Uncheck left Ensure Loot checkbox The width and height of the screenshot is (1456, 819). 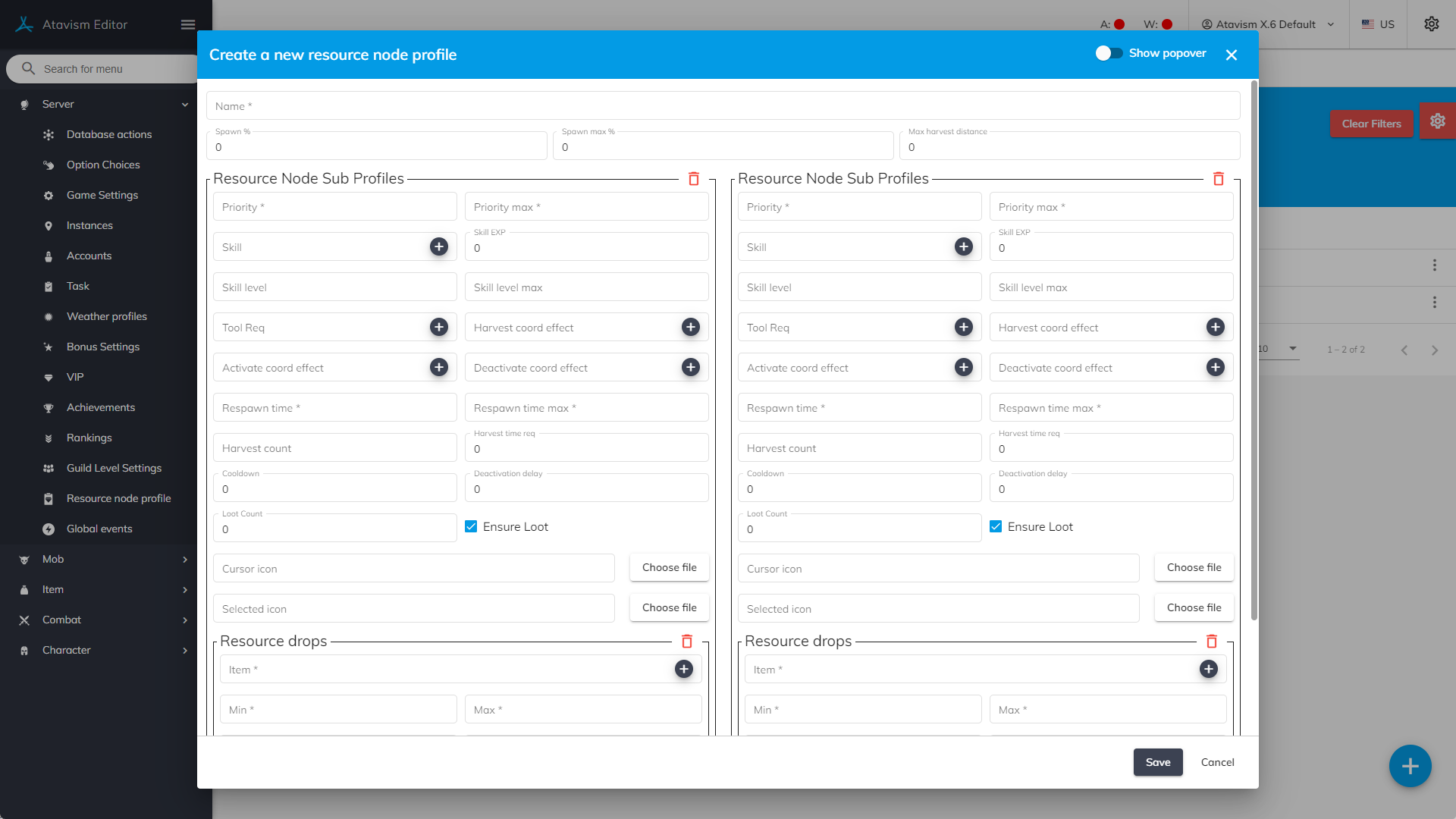pyautogui.click(x=471, y=526)
